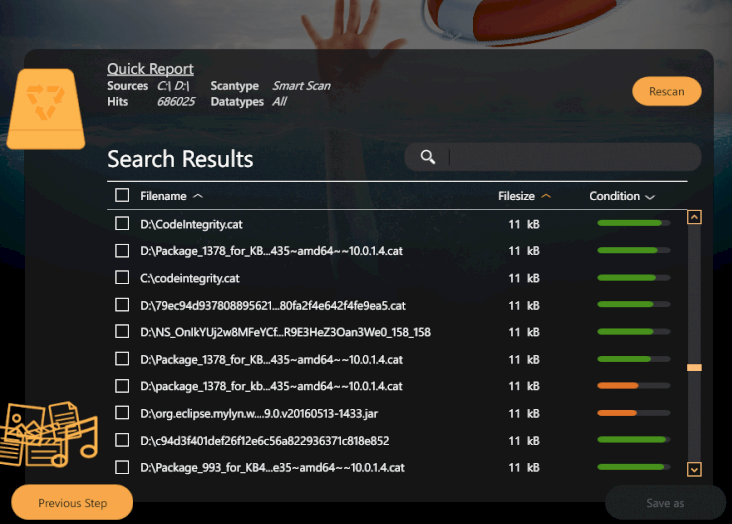Image resolution: width=732 pixels, height=524 pixels.
Task: Sort results by Filesize column
Action: [524, 196]
